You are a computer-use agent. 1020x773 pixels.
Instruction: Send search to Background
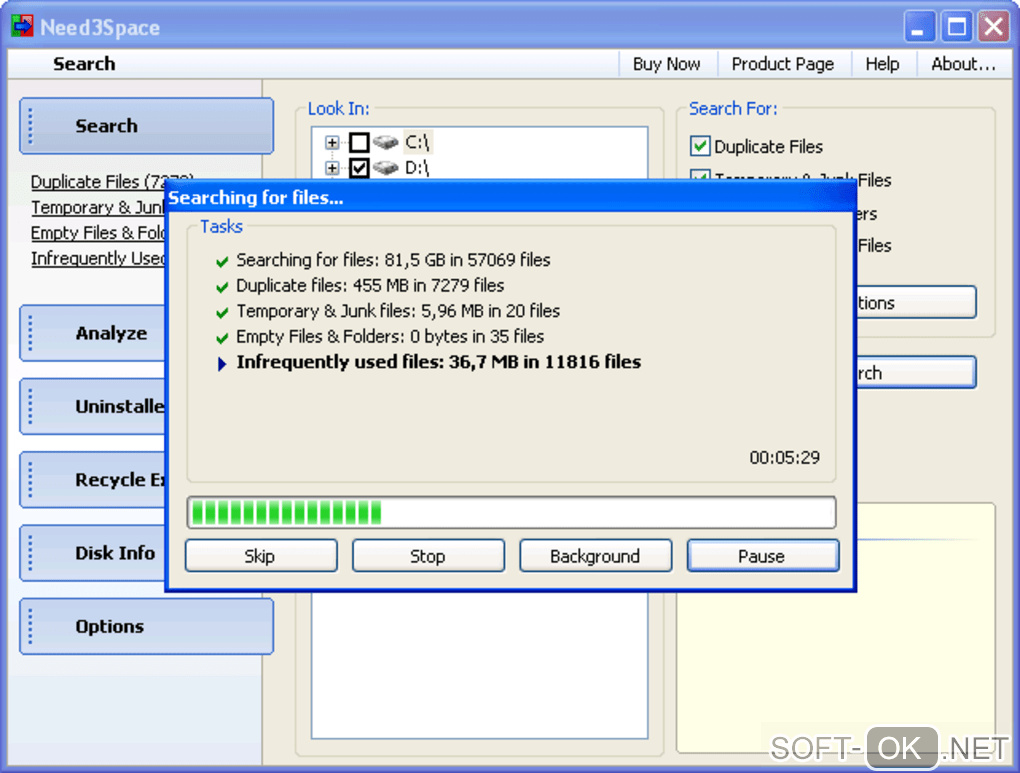595,556
